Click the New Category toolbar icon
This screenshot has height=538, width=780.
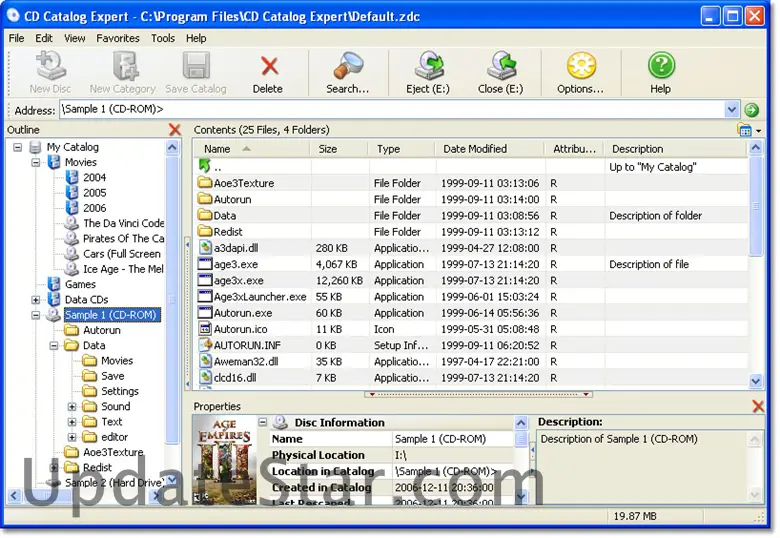pos(124,65)
